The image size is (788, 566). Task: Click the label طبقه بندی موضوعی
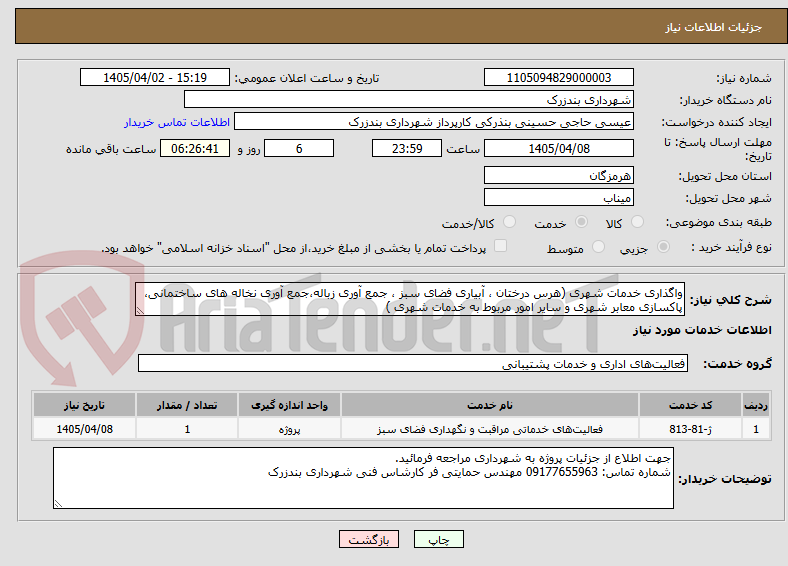[719, 222]
